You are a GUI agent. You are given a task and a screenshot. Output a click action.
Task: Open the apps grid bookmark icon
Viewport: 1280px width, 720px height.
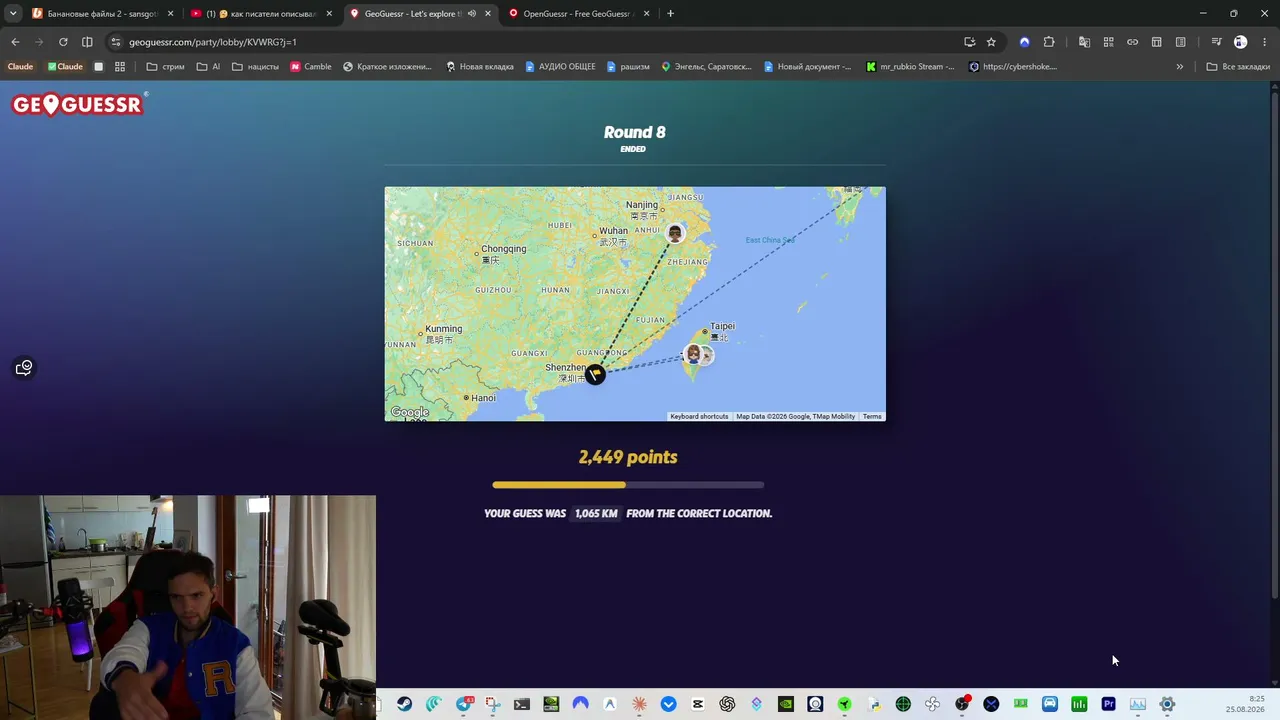120,67
